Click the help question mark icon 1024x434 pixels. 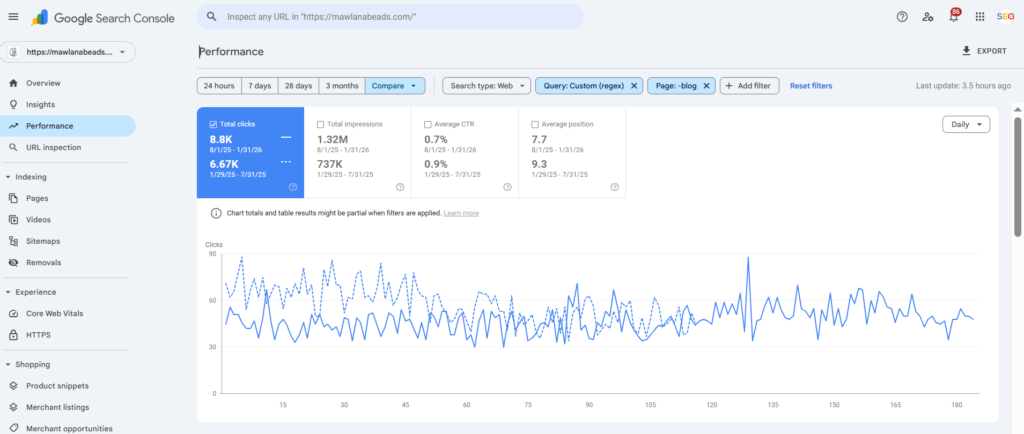coord(902,17)
